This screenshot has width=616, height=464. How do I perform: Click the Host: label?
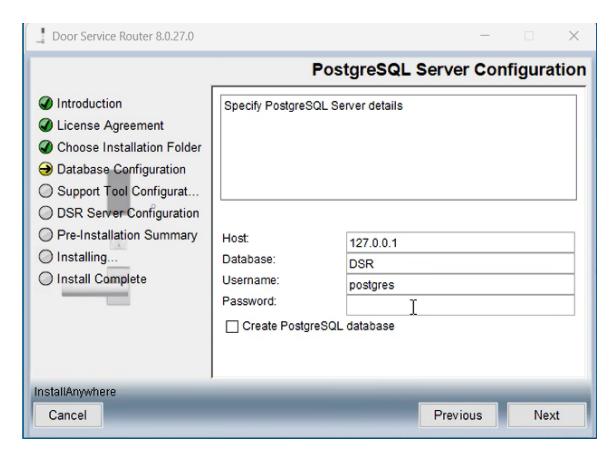[x=235, y=238]
